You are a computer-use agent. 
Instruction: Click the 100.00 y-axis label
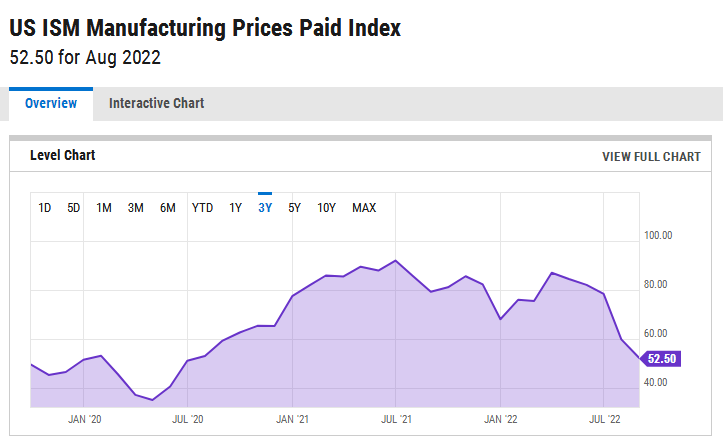tap(657, 236)
